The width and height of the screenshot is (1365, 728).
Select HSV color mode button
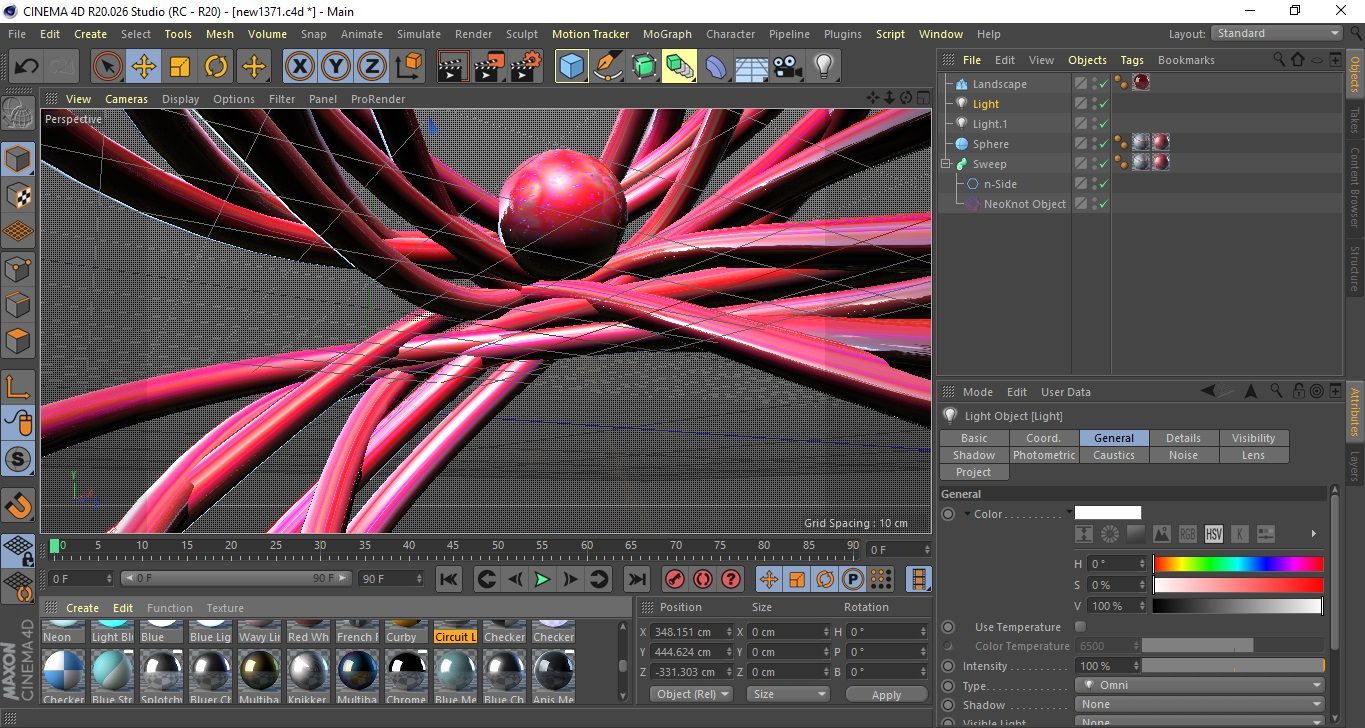(x=1213, y=534)
